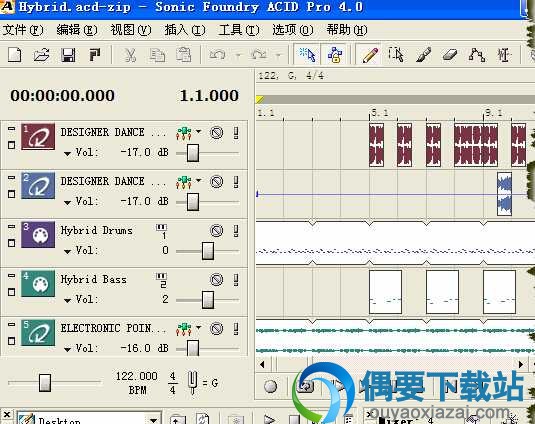The width and height of the screenshot is (535, 424).
Task: Open device selection for Hybrid Drums
Action: pyautogui.click(x=161, y=232)
